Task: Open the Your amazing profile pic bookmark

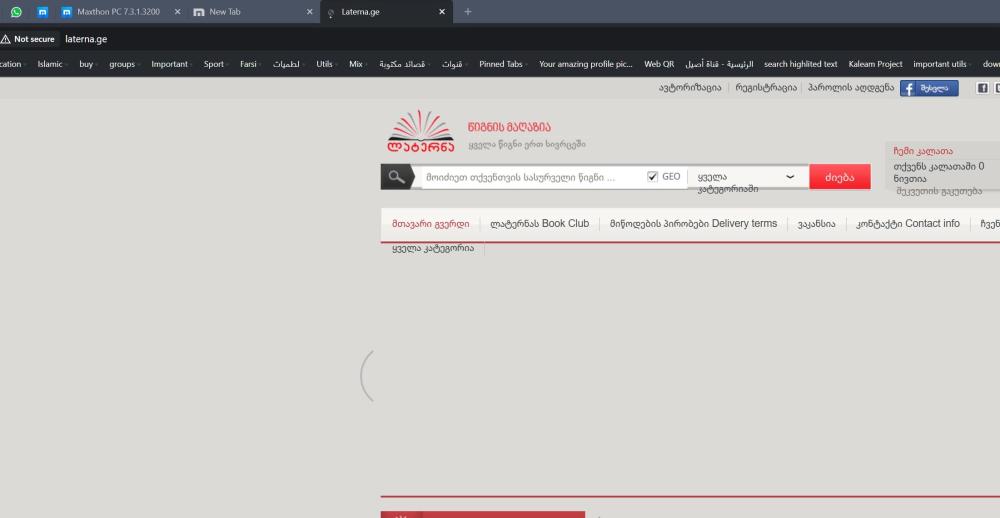Action: coord(585,64)
